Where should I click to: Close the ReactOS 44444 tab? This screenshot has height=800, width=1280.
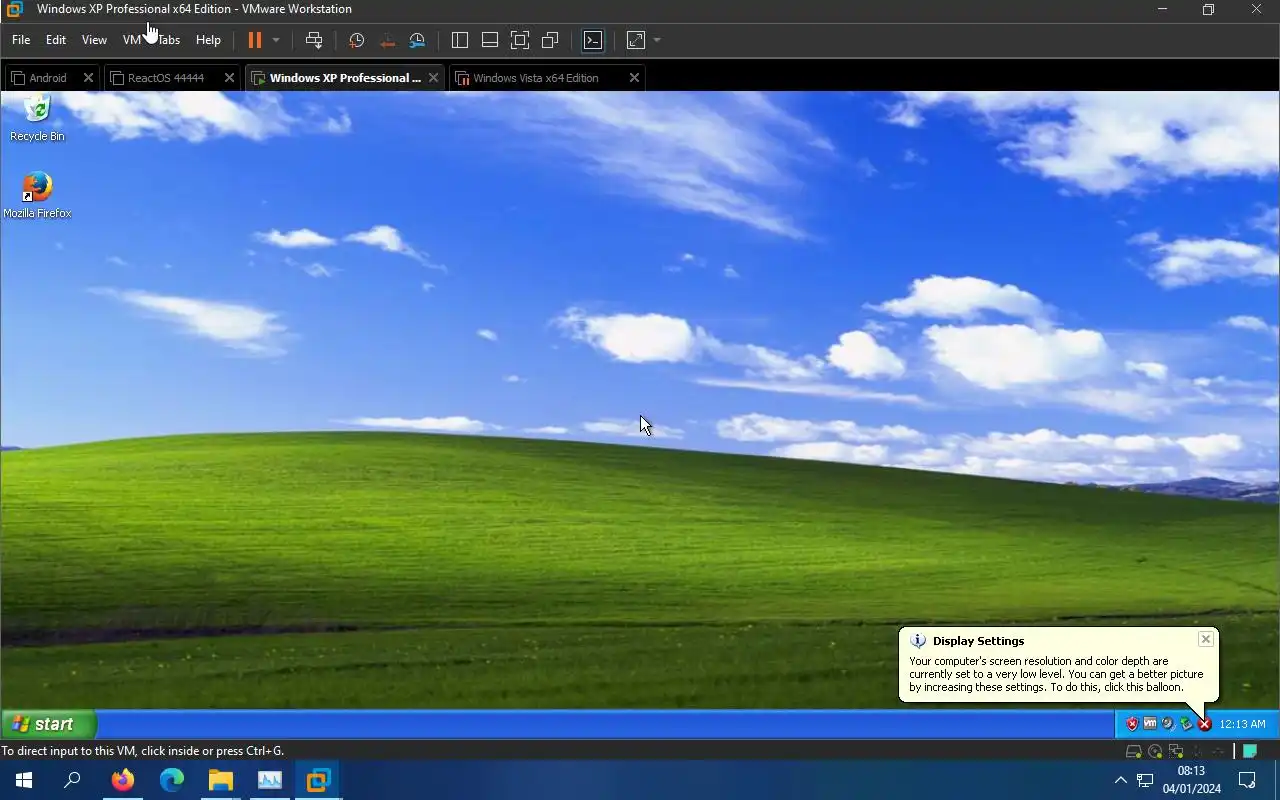(x=230, y=78)
